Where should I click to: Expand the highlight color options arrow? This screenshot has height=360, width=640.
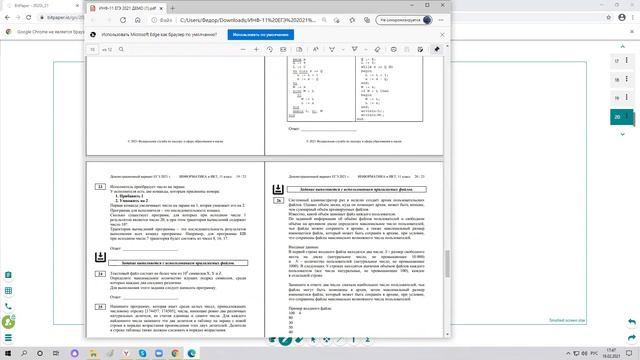(366, 49)
